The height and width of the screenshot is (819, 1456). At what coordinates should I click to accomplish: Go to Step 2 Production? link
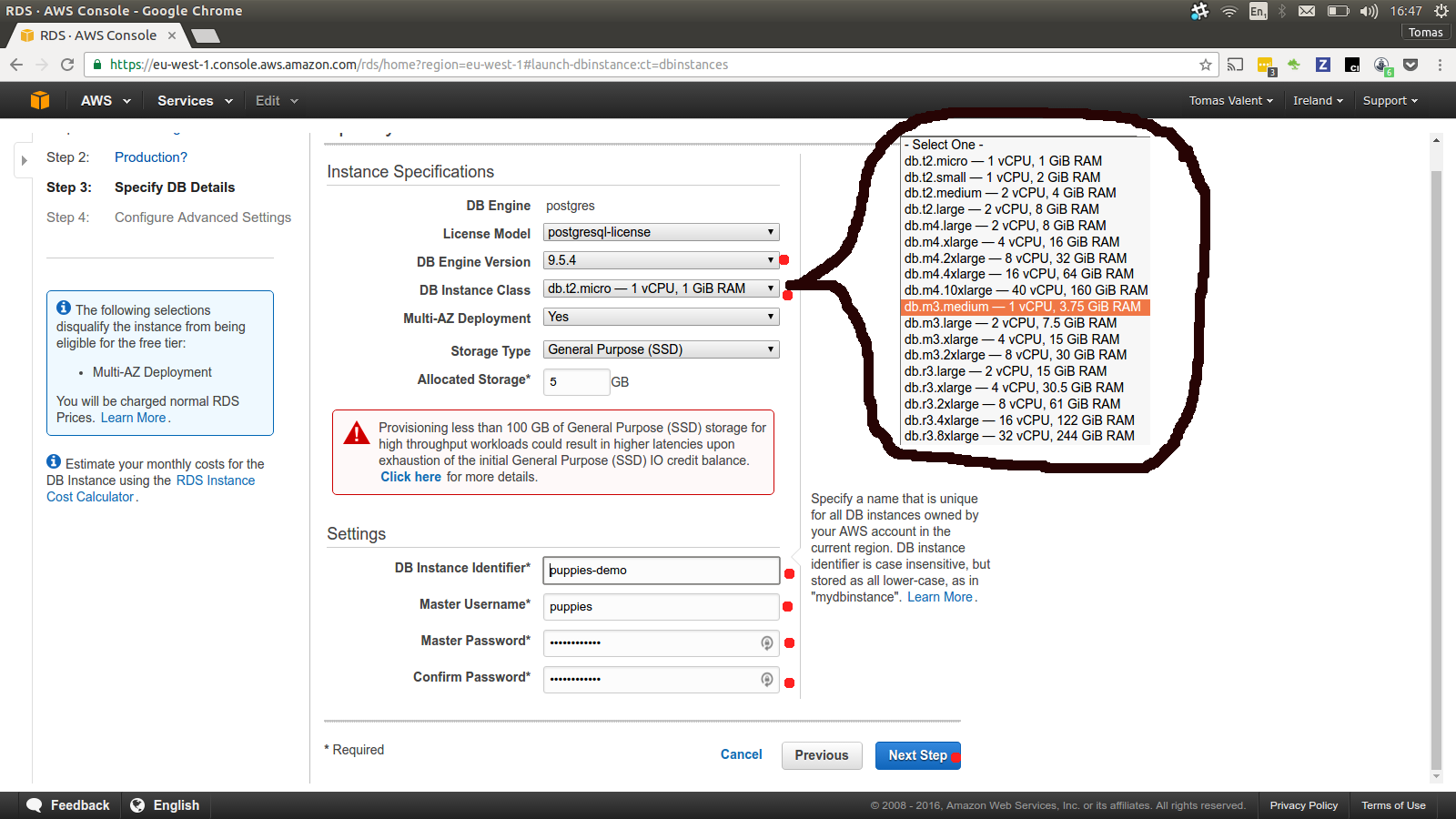coord(151,157)
